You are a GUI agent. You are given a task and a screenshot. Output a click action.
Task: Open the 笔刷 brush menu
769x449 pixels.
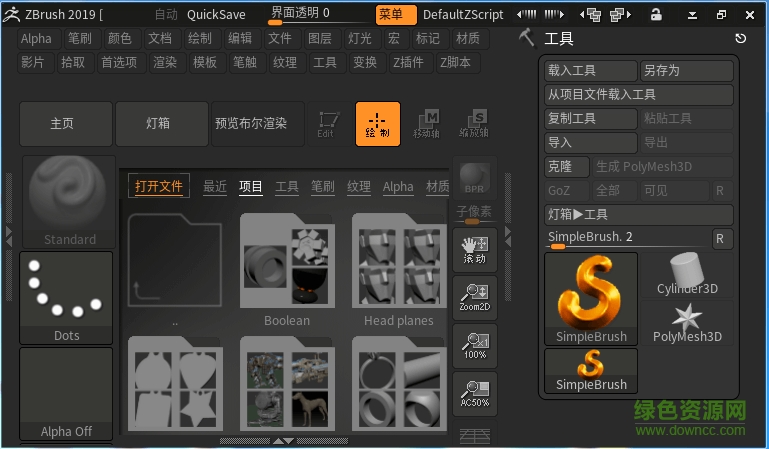[80, 39]
